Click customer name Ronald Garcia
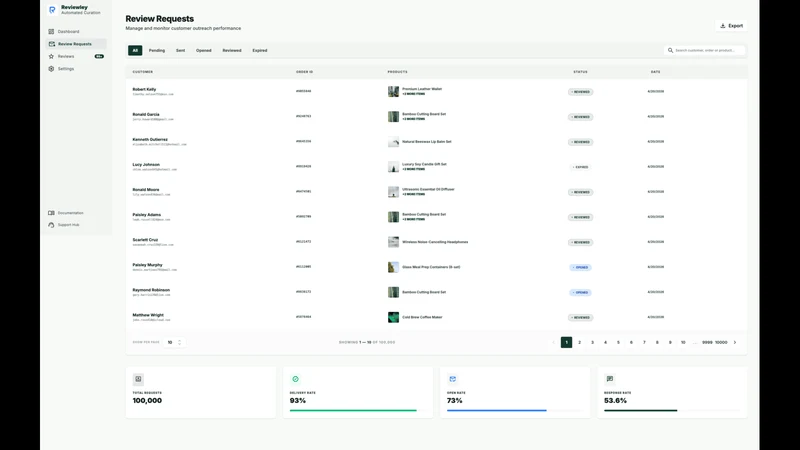Viewport: 800px width, 450px height. coord(146,114)
